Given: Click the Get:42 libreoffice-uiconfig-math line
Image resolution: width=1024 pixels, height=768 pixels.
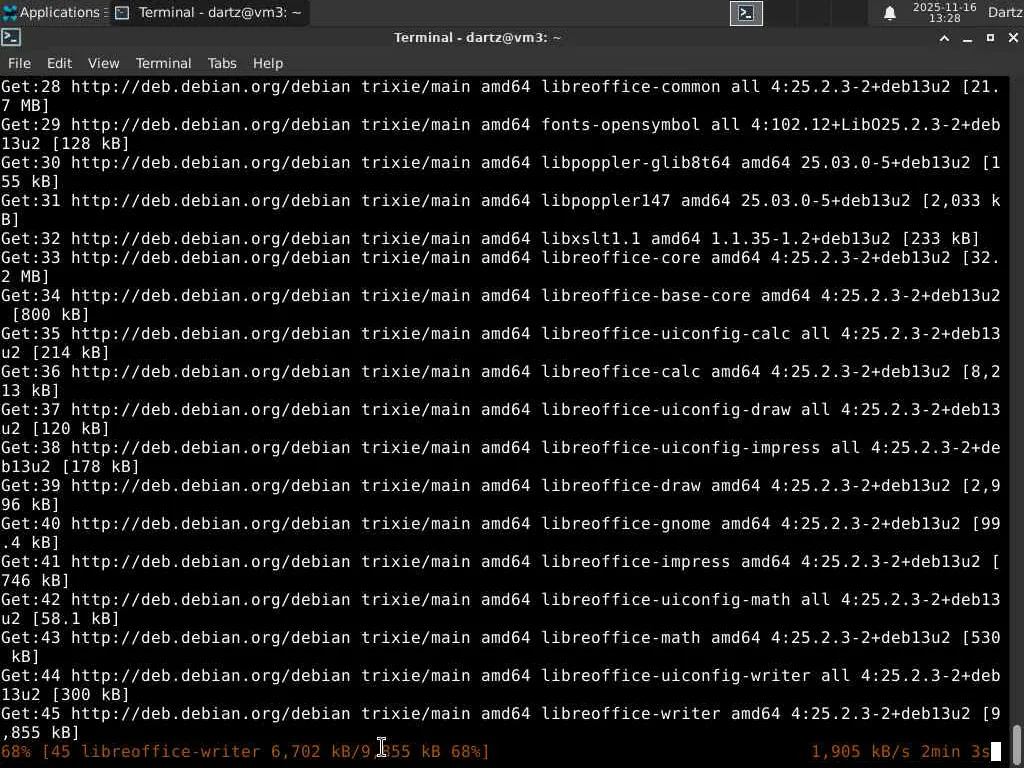Looking at the screenshot, I should (x=500, y=608).
